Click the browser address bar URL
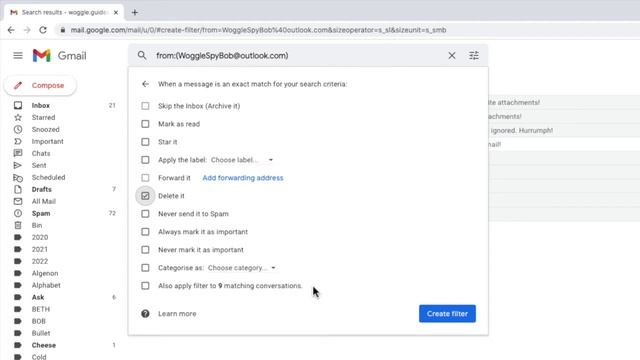 tap(258, 30)
